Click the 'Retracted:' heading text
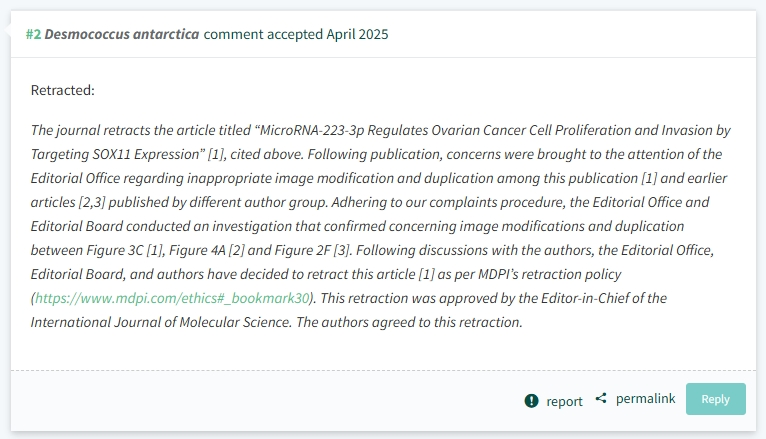 (63, 90)
